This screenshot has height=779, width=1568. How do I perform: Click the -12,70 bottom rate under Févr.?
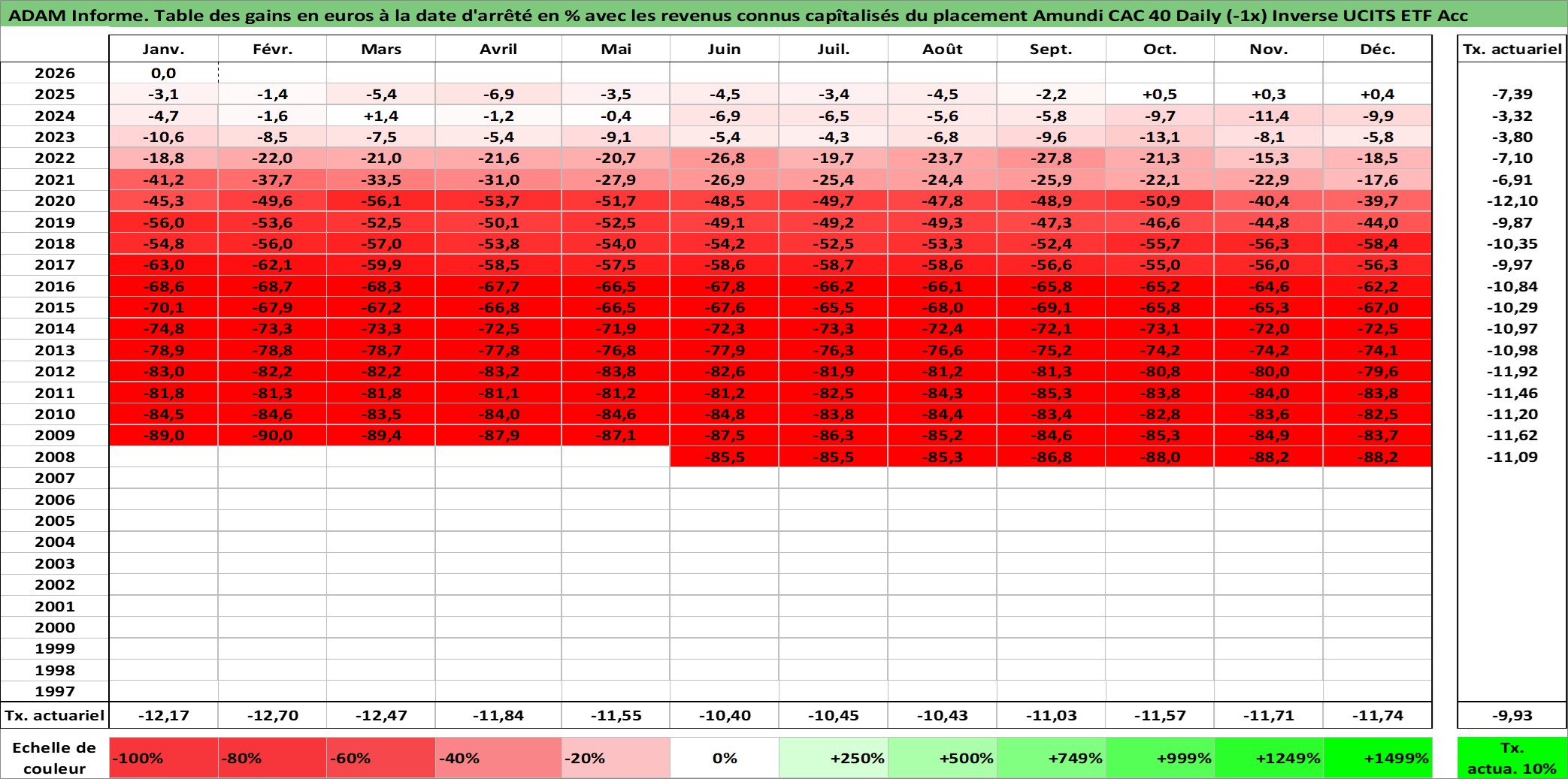click(x=273, y=715)
